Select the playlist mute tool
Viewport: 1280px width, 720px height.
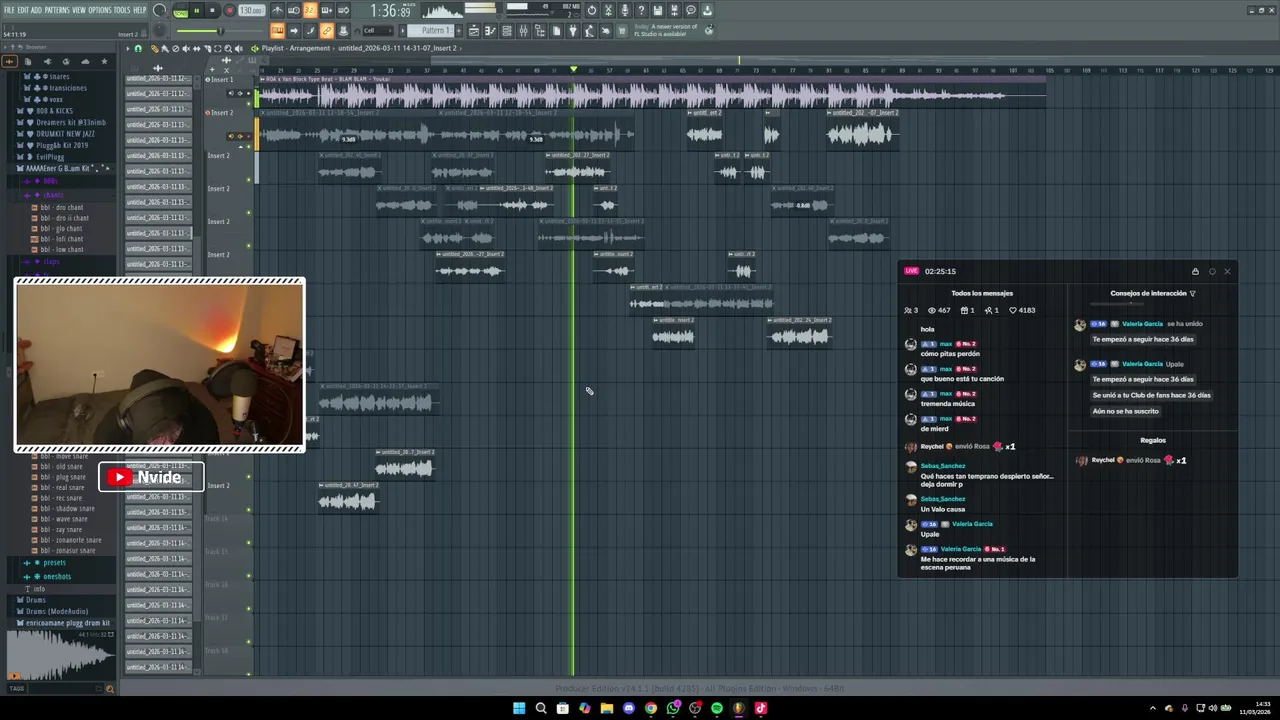186,48
